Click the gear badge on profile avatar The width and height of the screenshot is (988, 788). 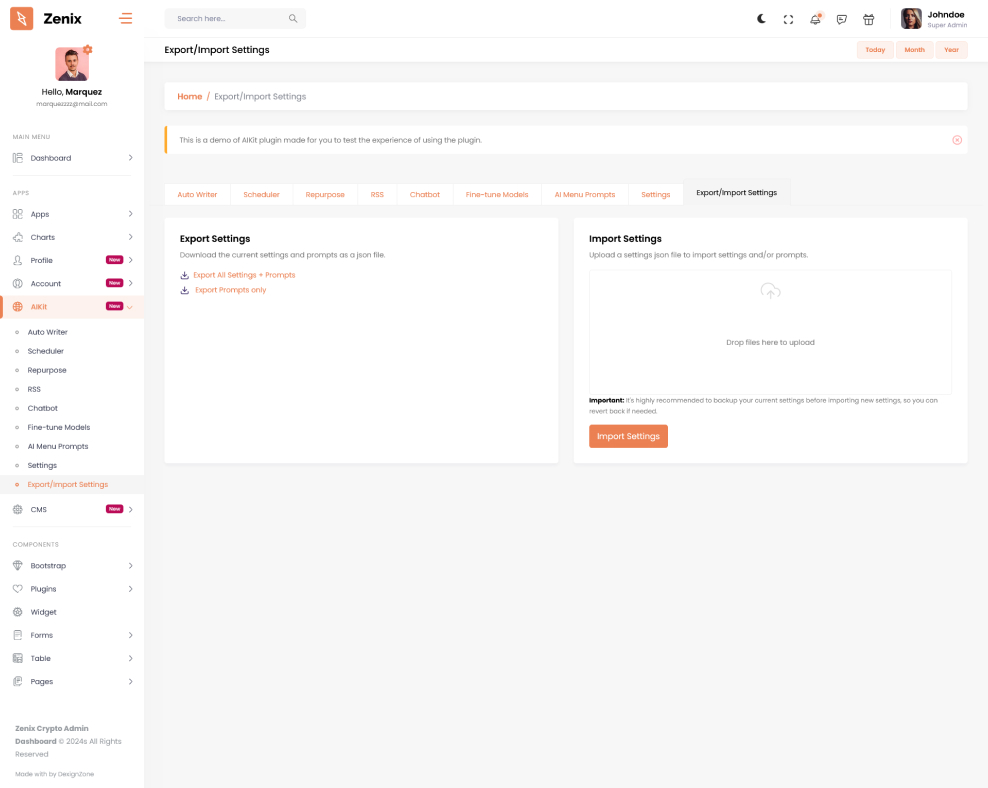pos(88,49)
